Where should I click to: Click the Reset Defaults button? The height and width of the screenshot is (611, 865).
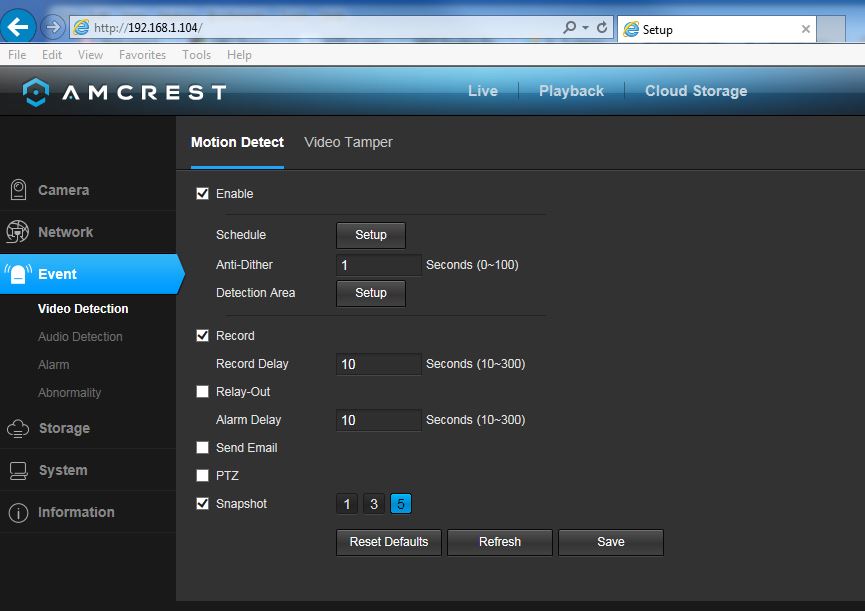tap(389, 542)
